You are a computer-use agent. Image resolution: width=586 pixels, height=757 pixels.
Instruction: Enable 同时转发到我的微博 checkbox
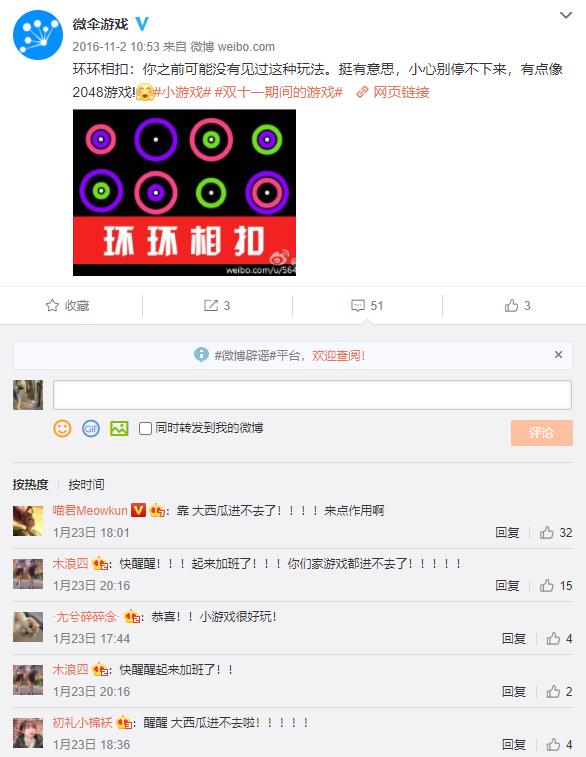click(x=145, y=429)
